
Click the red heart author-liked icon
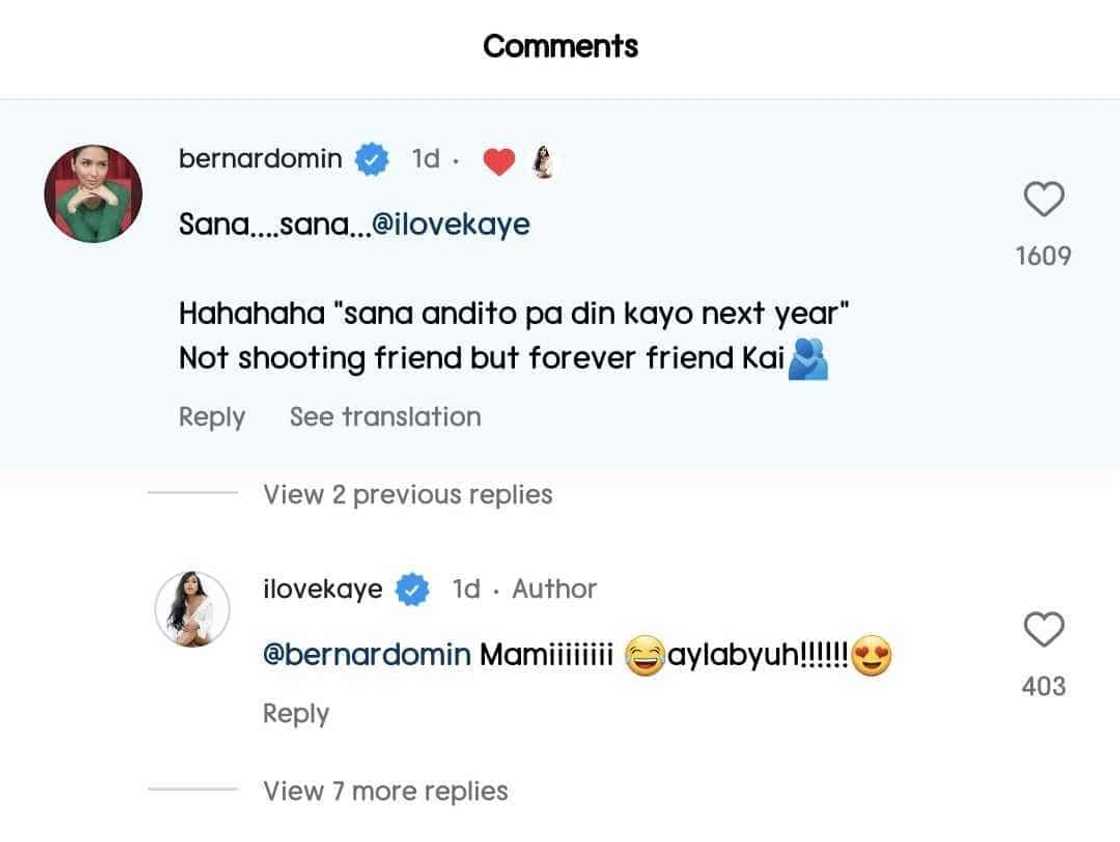click(499, 161)
